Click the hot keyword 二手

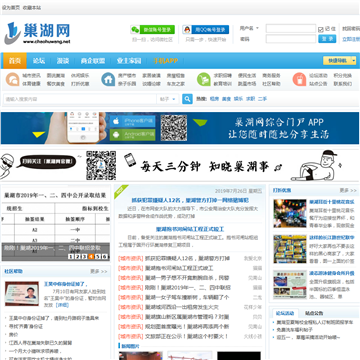(262, 99)
